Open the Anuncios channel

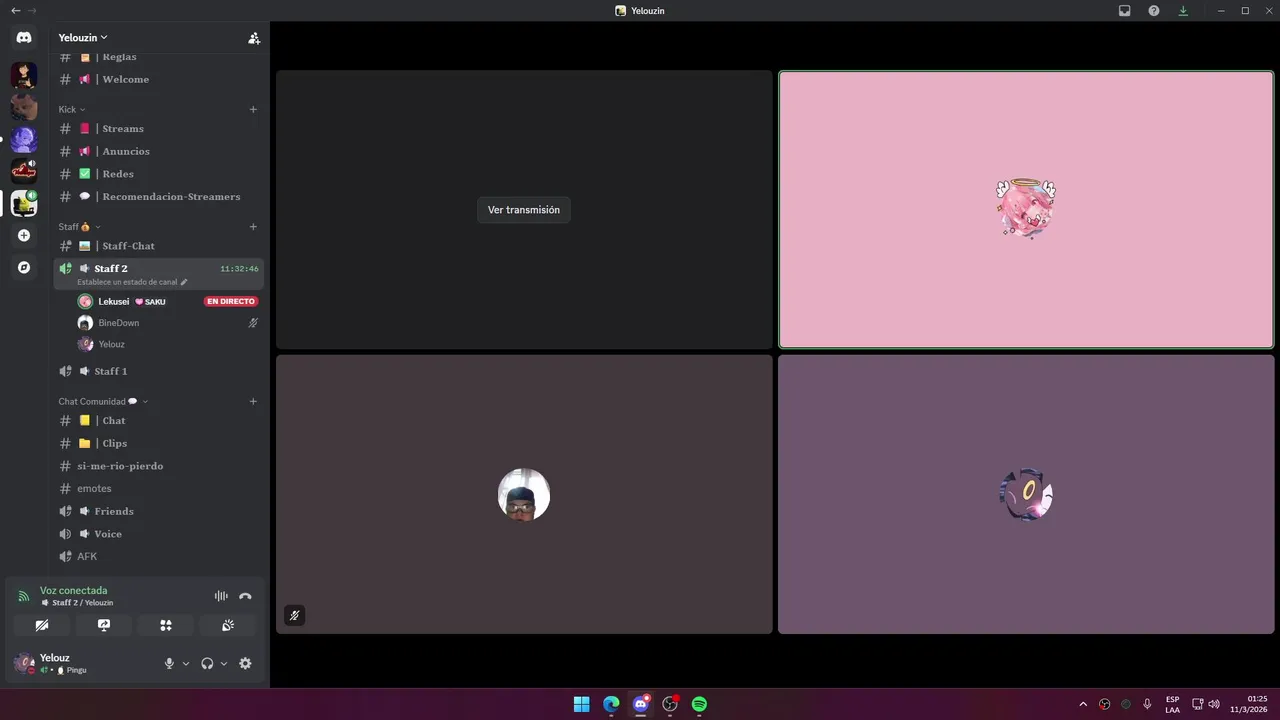pyautogui.click(x=159, y=152)
